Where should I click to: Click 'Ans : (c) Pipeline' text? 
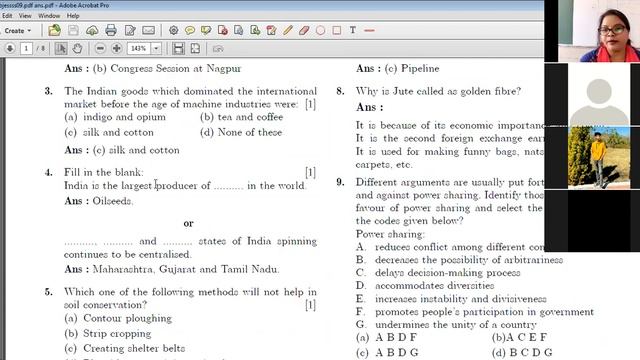tap(398, 68)
